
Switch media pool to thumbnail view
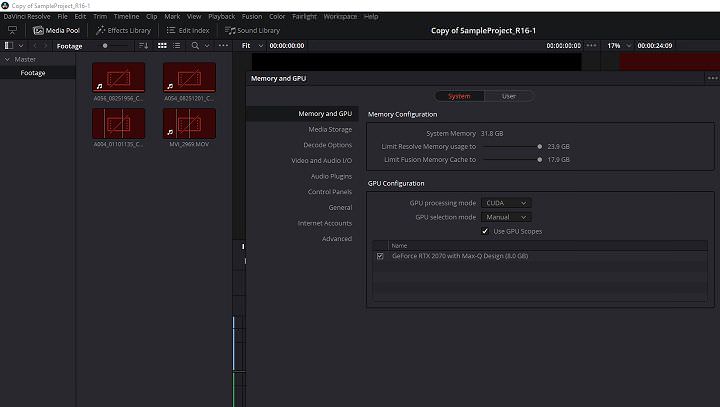[162, 45]
